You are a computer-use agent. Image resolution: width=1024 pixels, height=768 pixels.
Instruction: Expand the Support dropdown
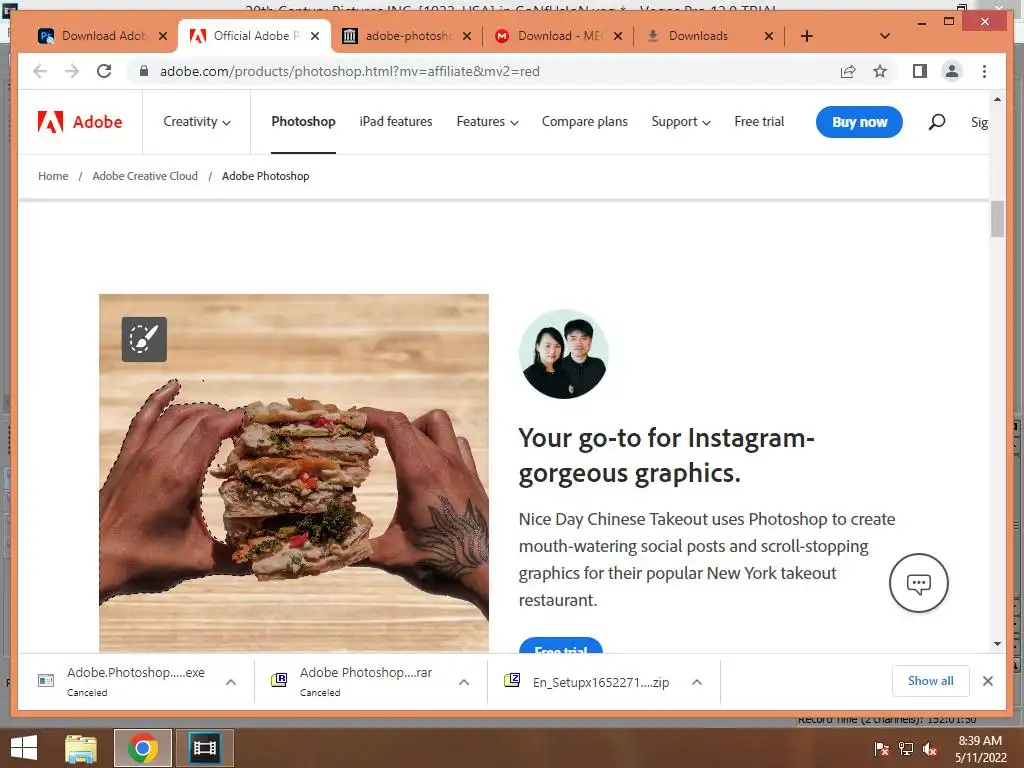(x=680, y=121)
